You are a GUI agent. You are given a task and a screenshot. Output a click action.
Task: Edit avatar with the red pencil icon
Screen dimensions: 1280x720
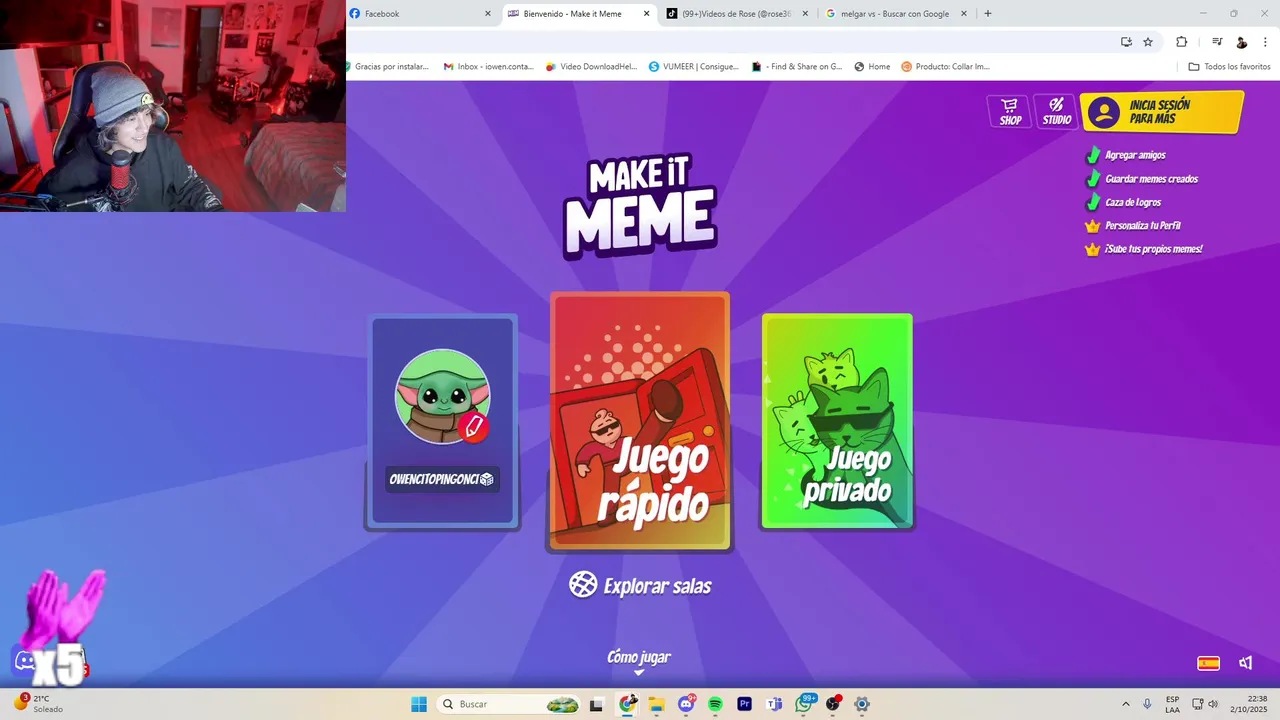tap(474, 428)
